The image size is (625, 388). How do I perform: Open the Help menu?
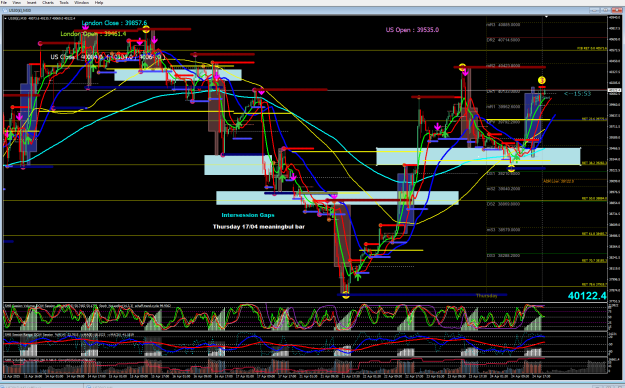(99, 2)
